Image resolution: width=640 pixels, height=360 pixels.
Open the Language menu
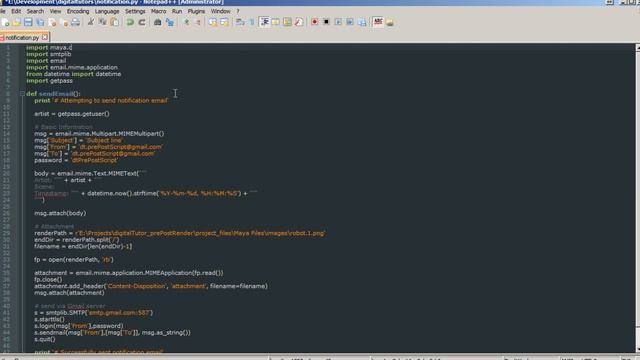[x=107, y=11]
